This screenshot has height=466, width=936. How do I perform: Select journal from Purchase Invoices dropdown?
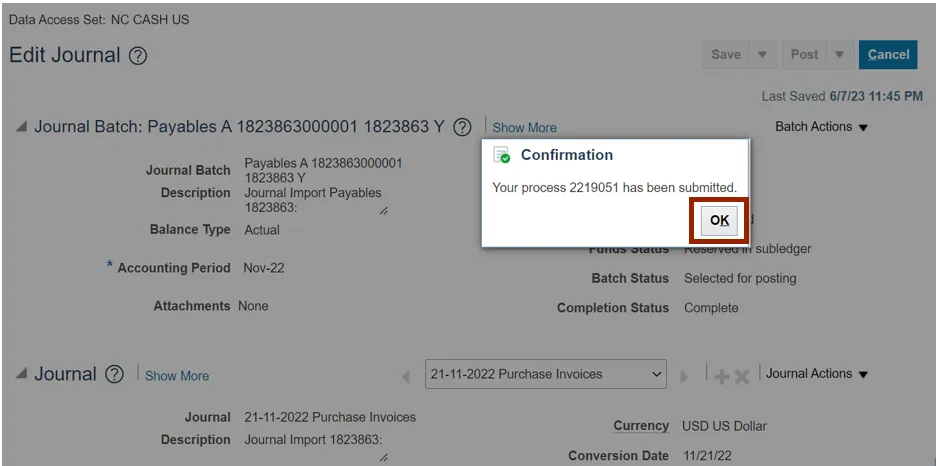pos(546,375)
